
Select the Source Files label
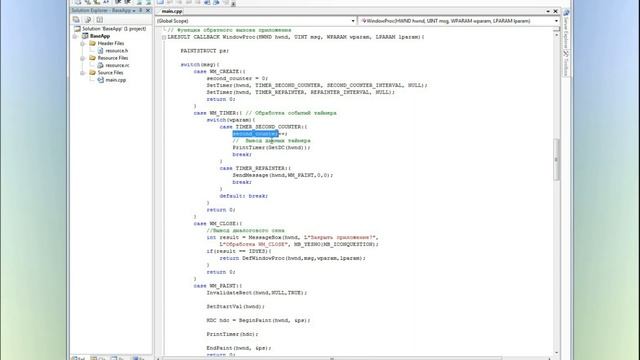pos(110,73)
